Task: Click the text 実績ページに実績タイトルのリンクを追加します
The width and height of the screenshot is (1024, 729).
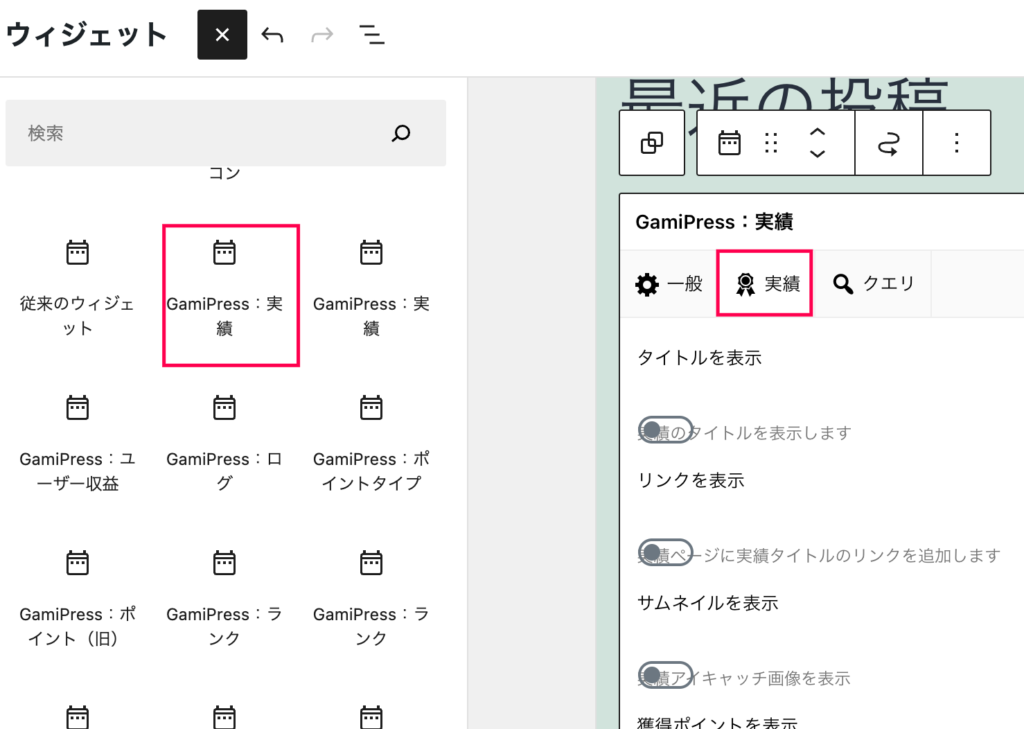Action: (x=819, y=555)
